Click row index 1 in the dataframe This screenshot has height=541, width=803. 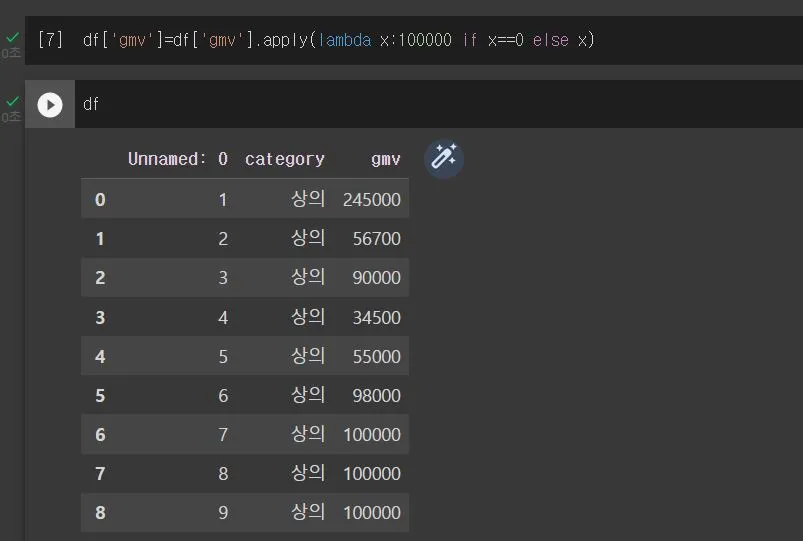(100, 239)
